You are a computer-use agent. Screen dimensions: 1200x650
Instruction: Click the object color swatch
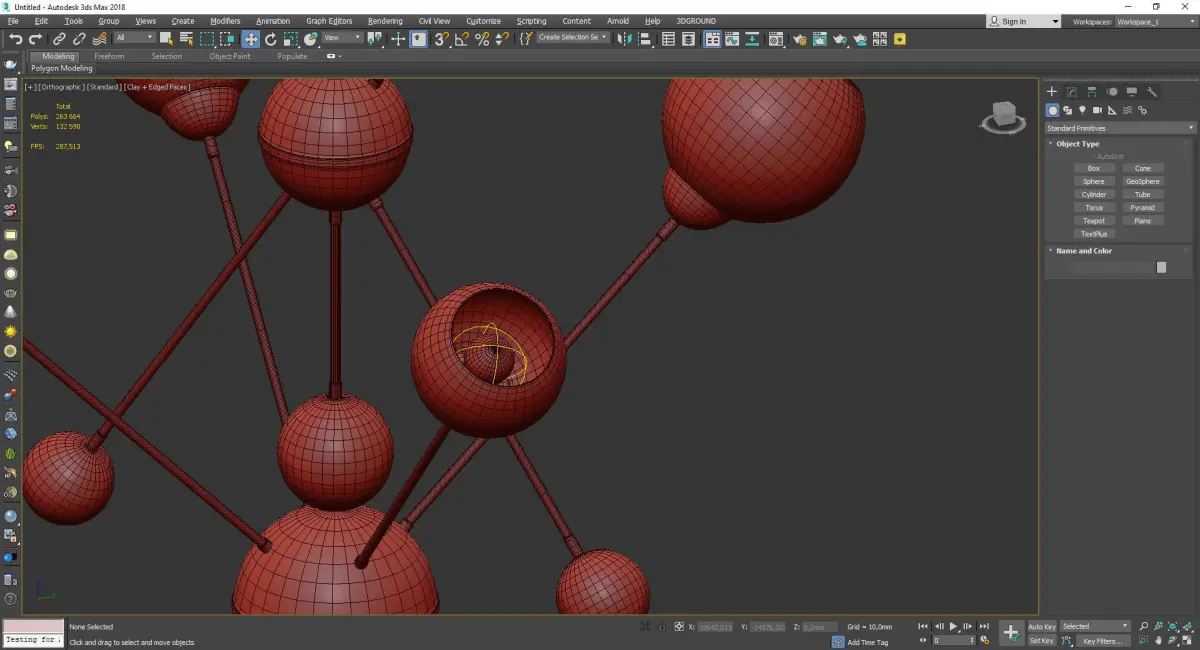1161,267
